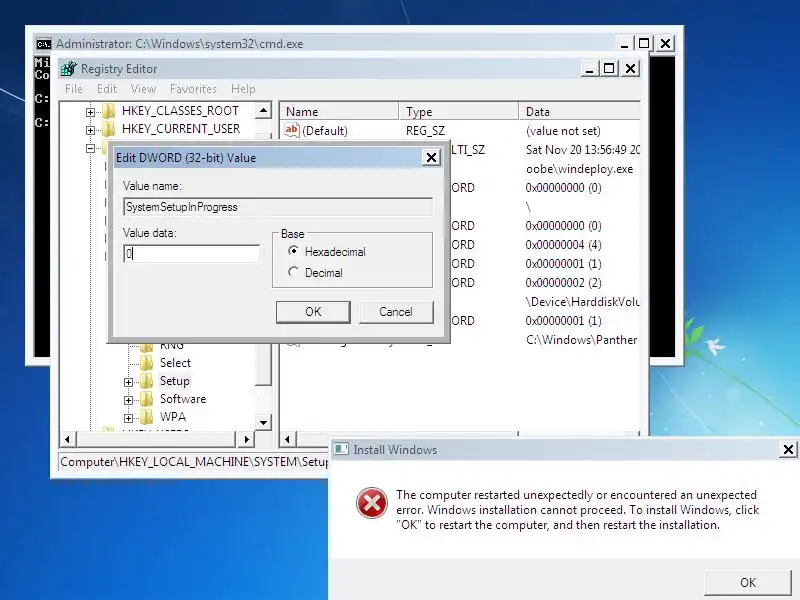
Task: Click the cmd.exe title bar icon
Action: pyautogui.click(x=44, y=44)
